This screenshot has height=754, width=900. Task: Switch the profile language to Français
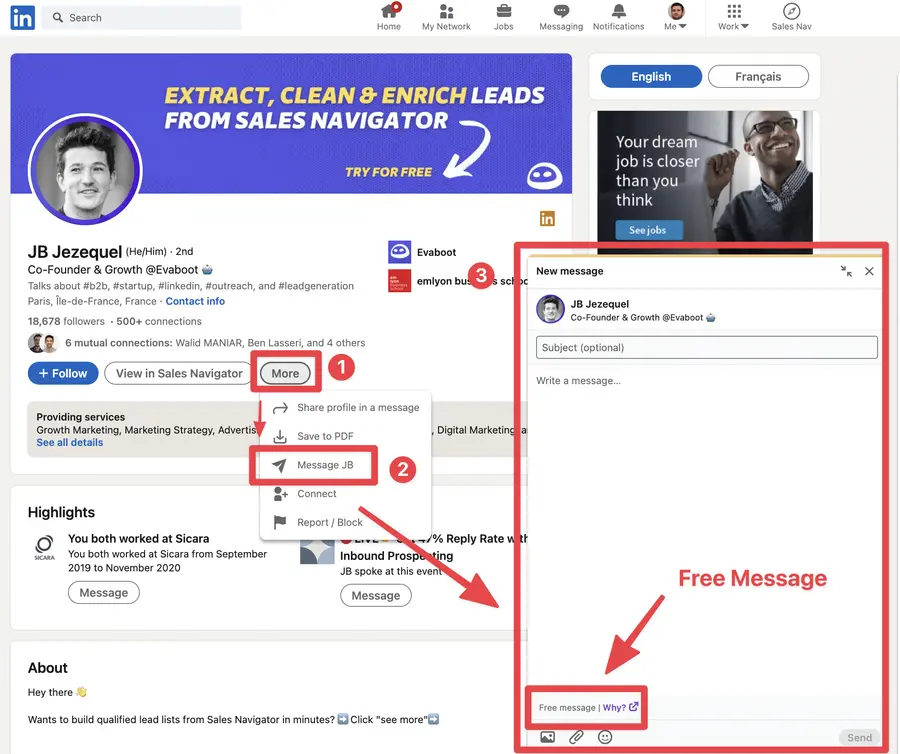click(760, 76)
